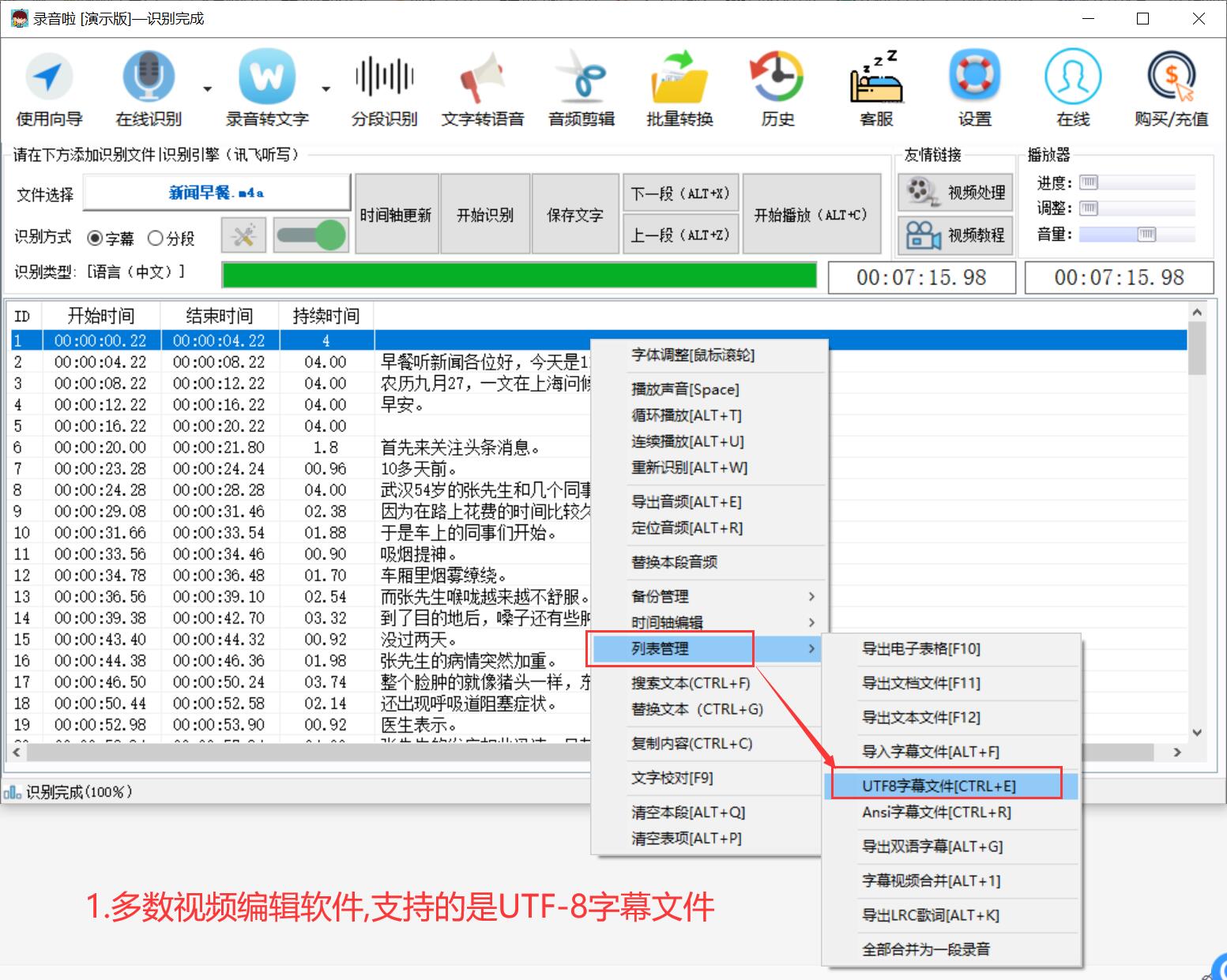Click the vertical scrollbar down arrow
The width and height of the screenshot is (1227, 980).
tap(1197, 732)
